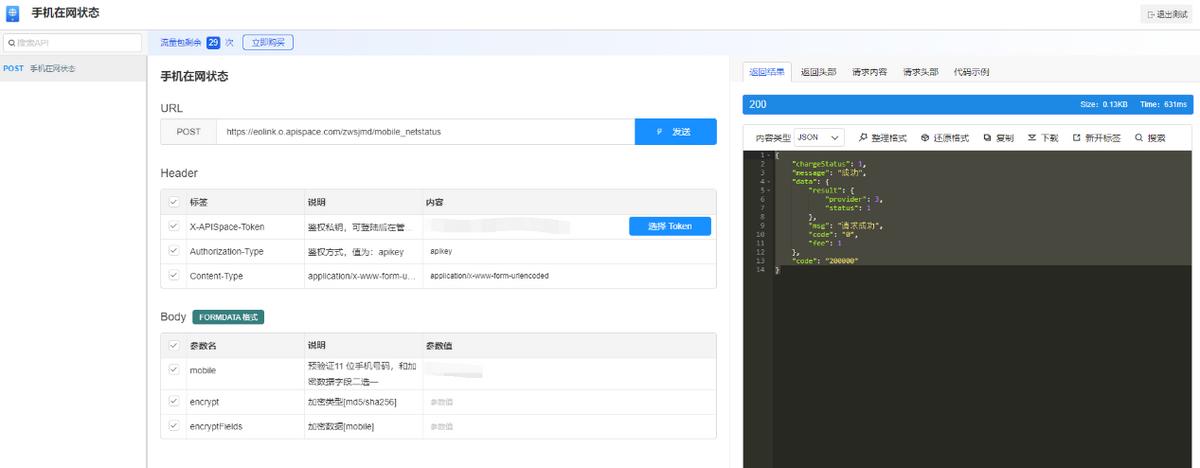
Task: Toggle the encryptFields parameter checkbox
Action: click(x=175, y=426)
